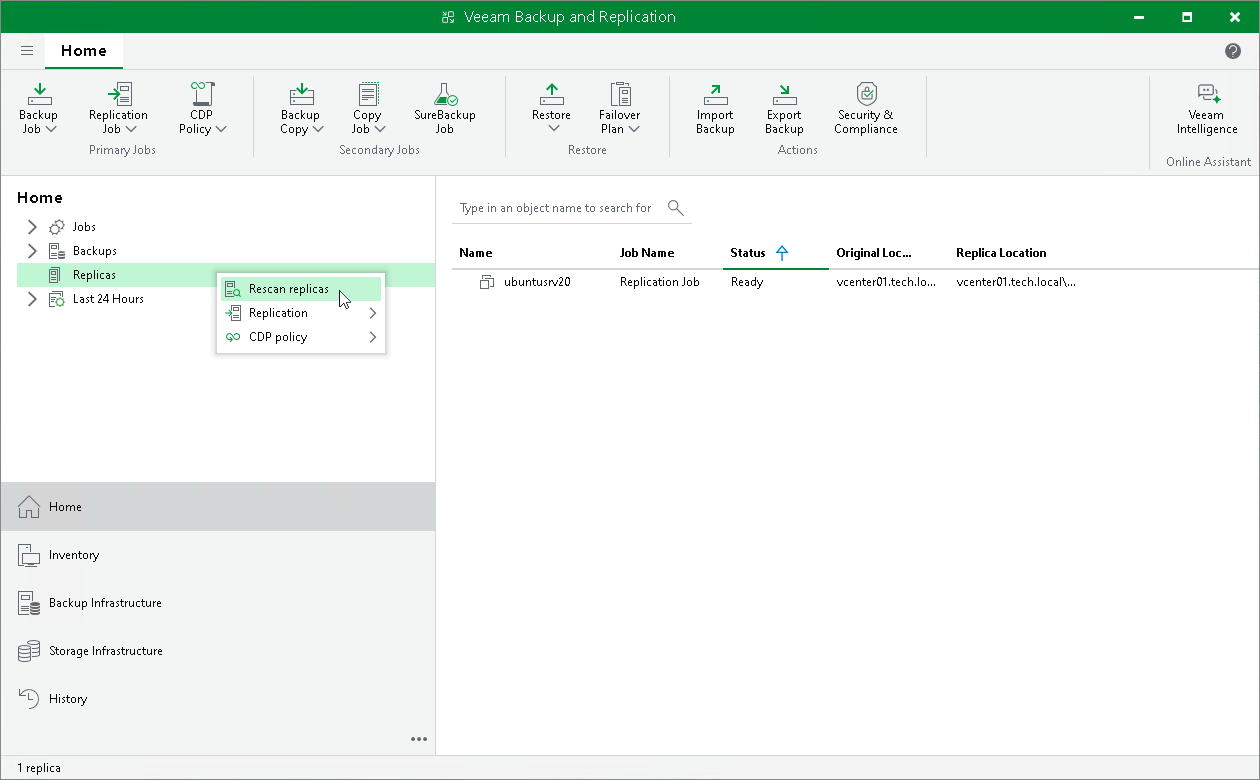Open the Failover Plan dropdown arrow
The height and width of the screenshot is (780, 1260).
coord(634,129)
